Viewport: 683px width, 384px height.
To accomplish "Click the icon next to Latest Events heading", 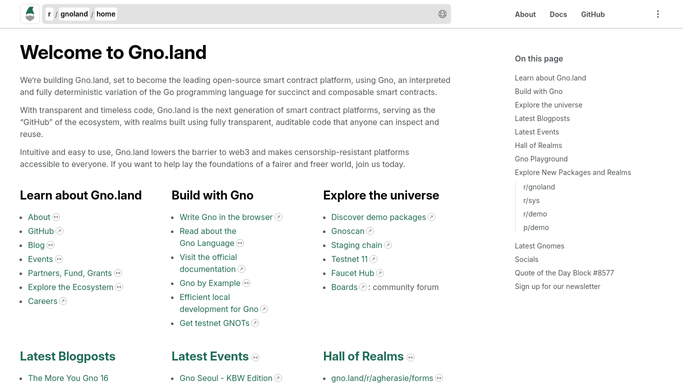I will [x=256, y=357].
